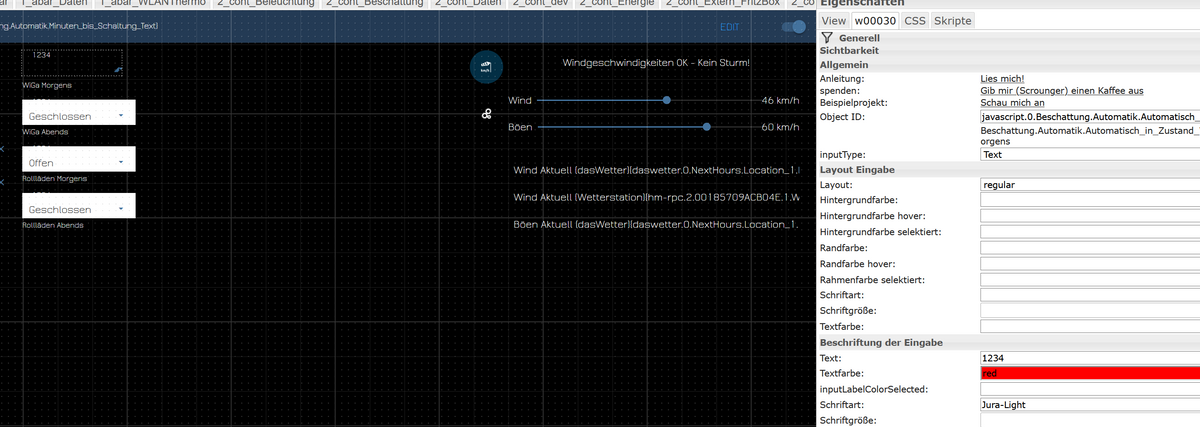Viewport: 1200px width, 427px height.
Task: Click the inputLabelColorSelected field
Action: 1090,389
